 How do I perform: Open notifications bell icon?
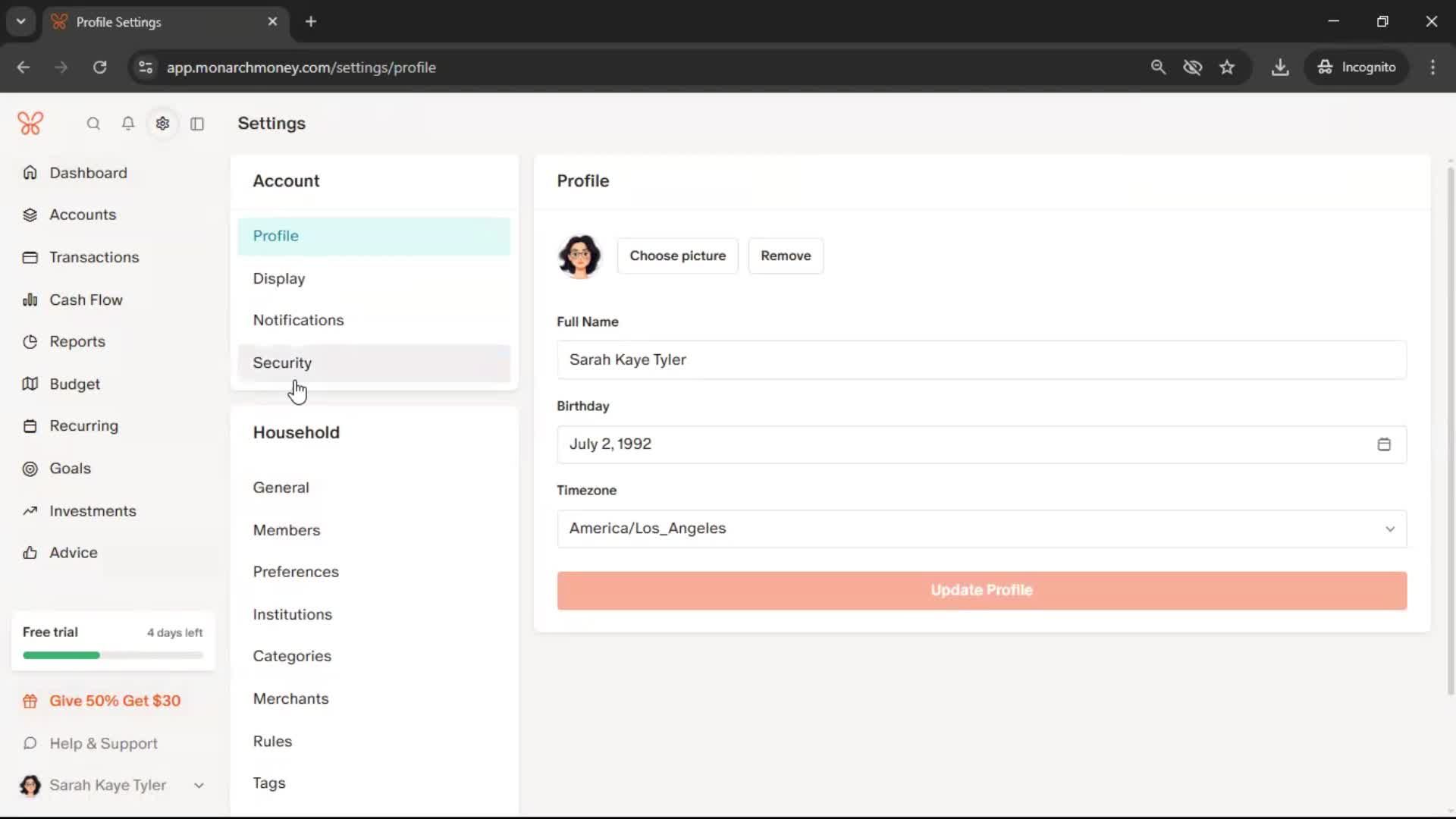coord(128,124)
